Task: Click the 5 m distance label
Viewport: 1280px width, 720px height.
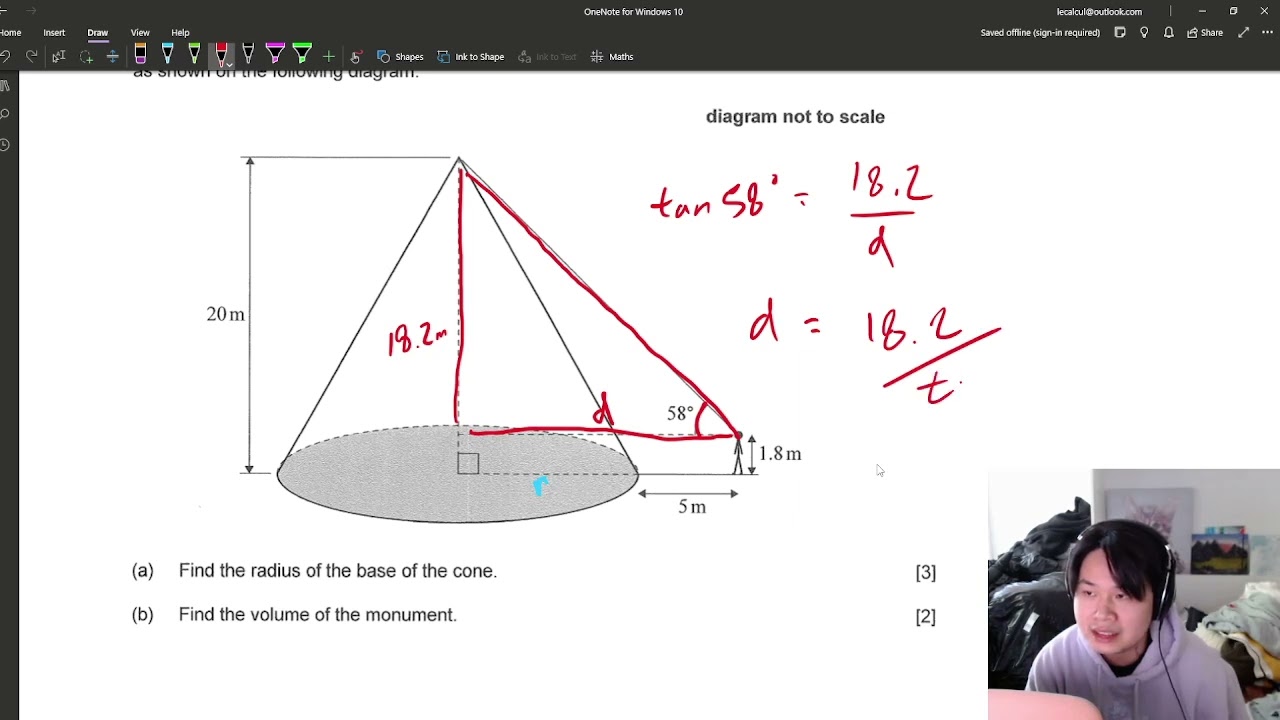Action: tap(692, 507)
